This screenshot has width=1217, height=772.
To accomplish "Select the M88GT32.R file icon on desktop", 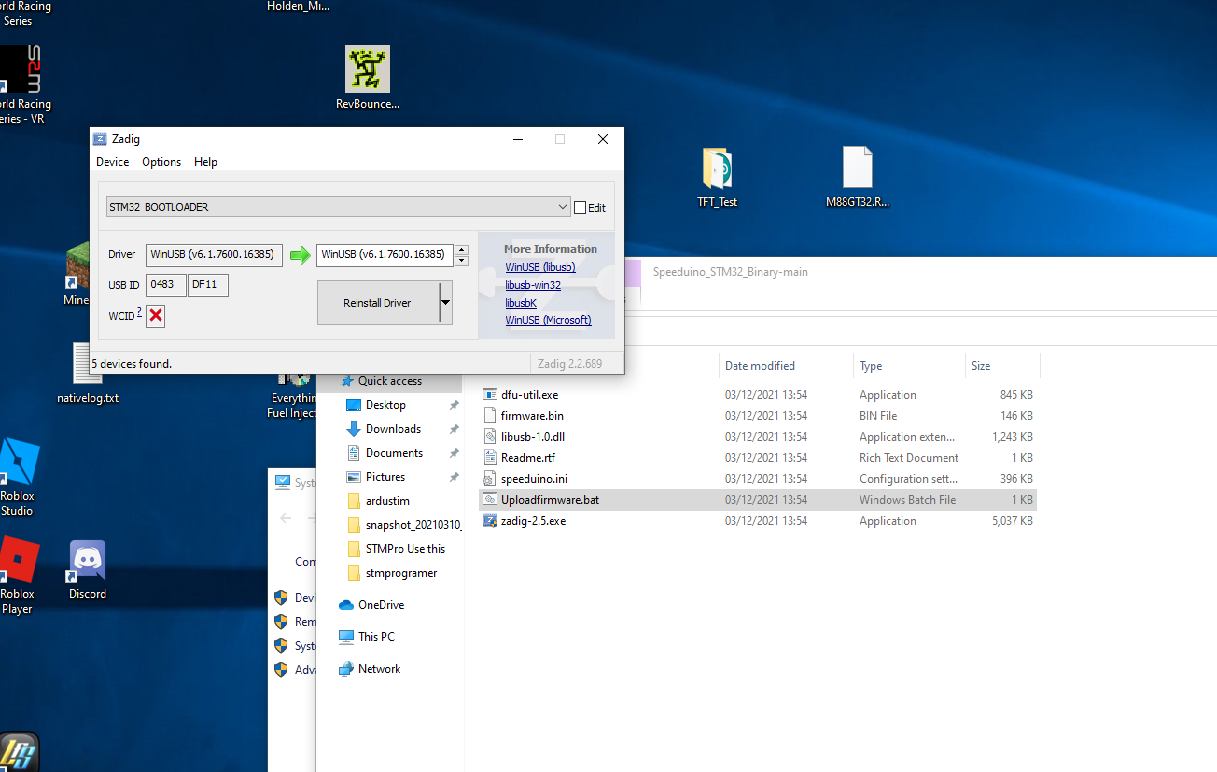I will click(857, 167).
